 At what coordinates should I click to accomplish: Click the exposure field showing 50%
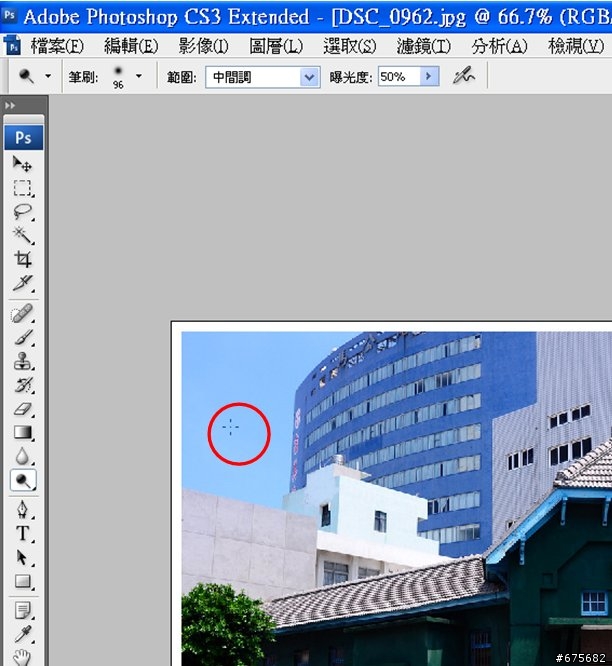(x=399, y=76)
